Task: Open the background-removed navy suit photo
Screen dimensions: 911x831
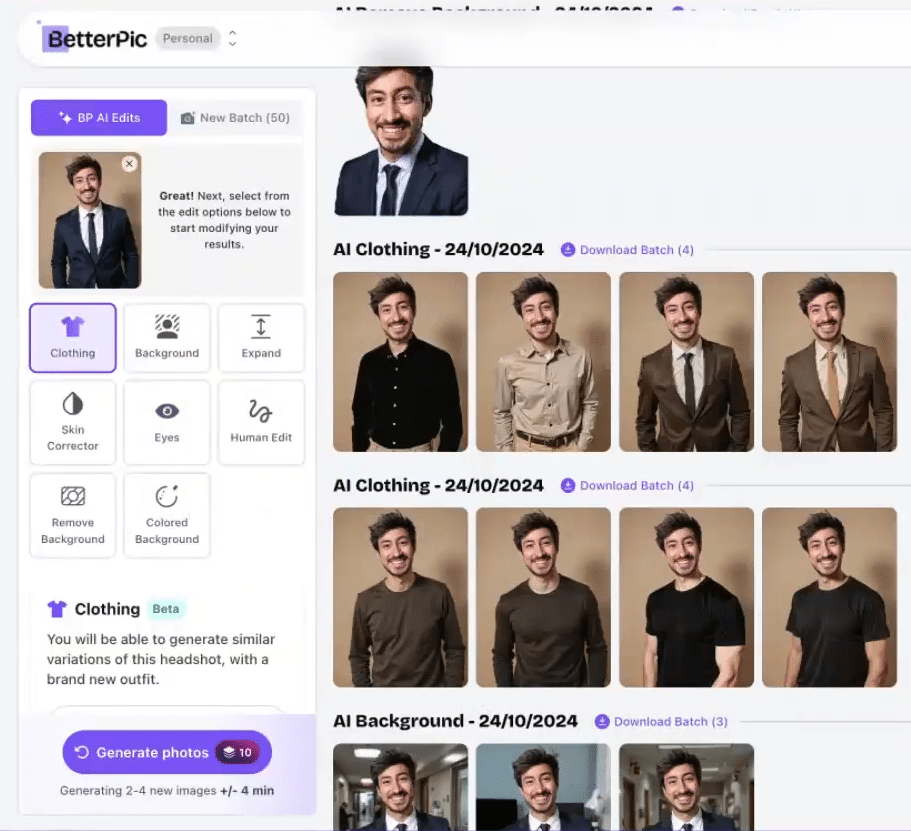Action: click(401, 141)
